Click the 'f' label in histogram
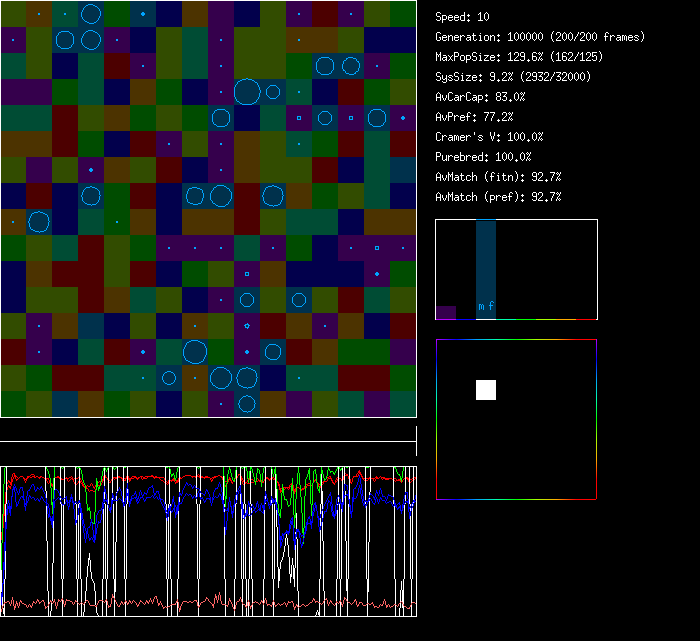Image resolution: width=700 pixels, height=641 pixels. point(491,306)
